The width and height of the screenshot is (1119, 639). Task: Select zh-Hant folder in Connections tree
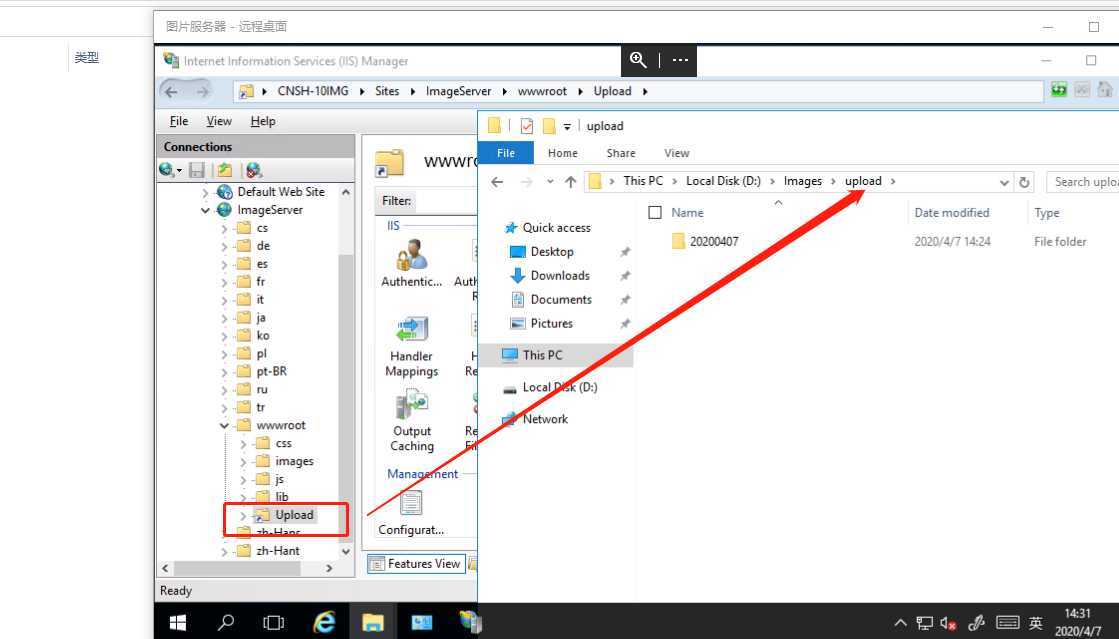tap(278, 551)
